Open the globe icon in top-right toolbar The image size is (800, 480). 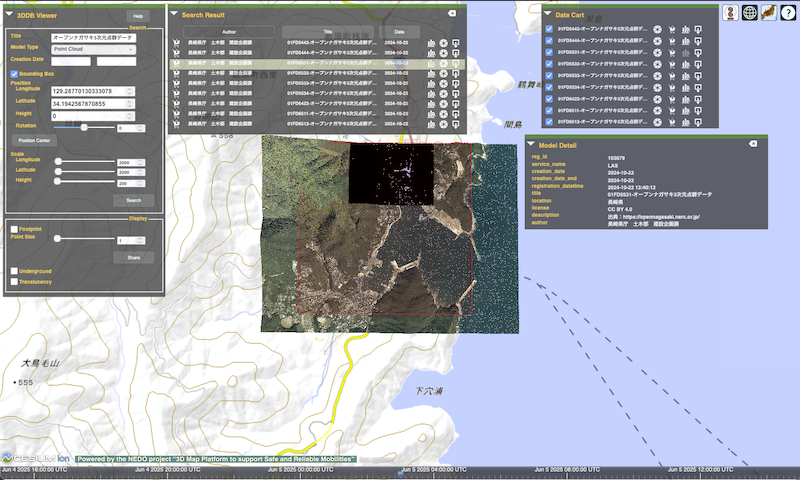coord(749,13)
